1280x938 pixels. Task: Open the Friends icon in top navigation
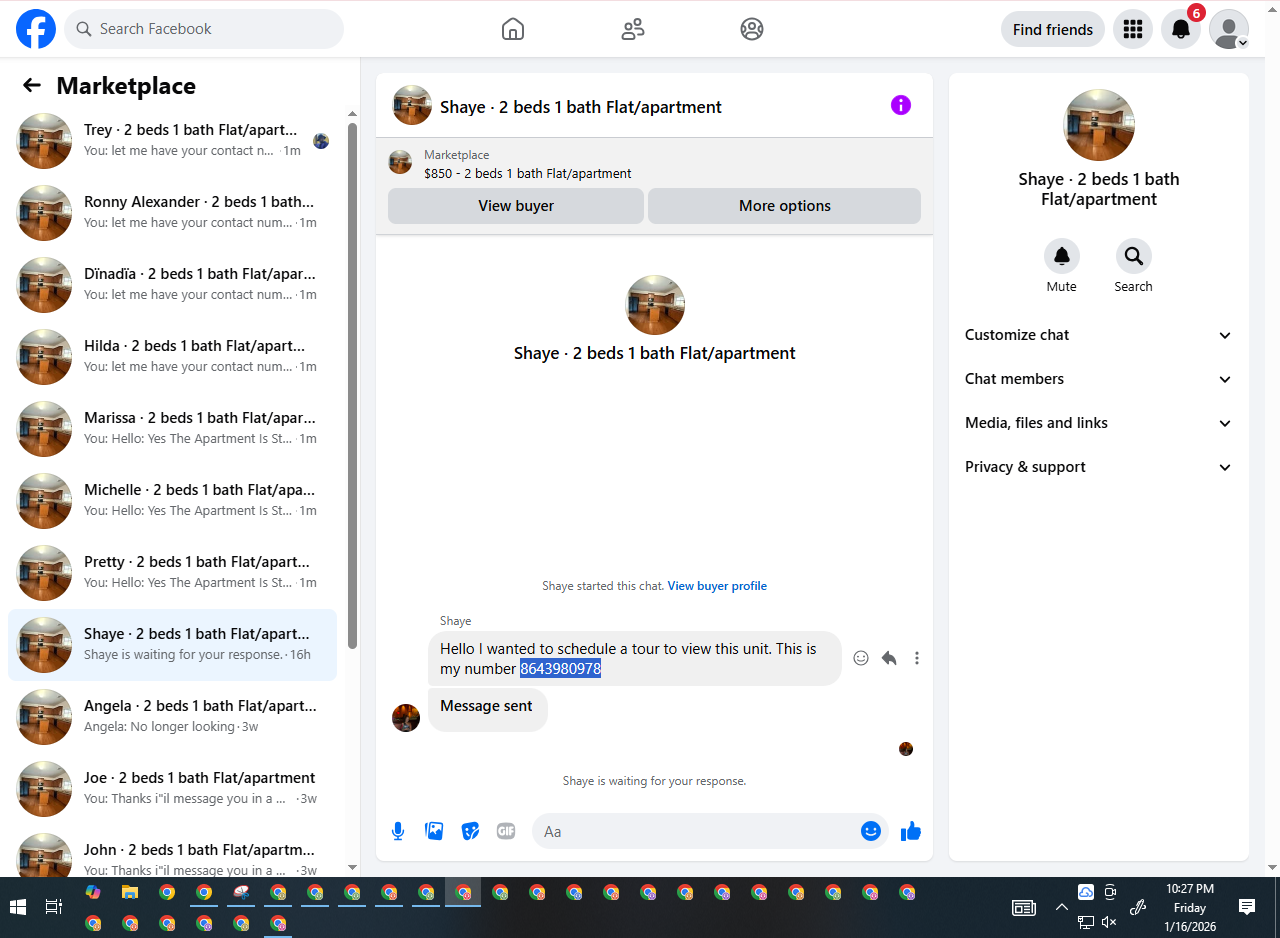point(633,29)
